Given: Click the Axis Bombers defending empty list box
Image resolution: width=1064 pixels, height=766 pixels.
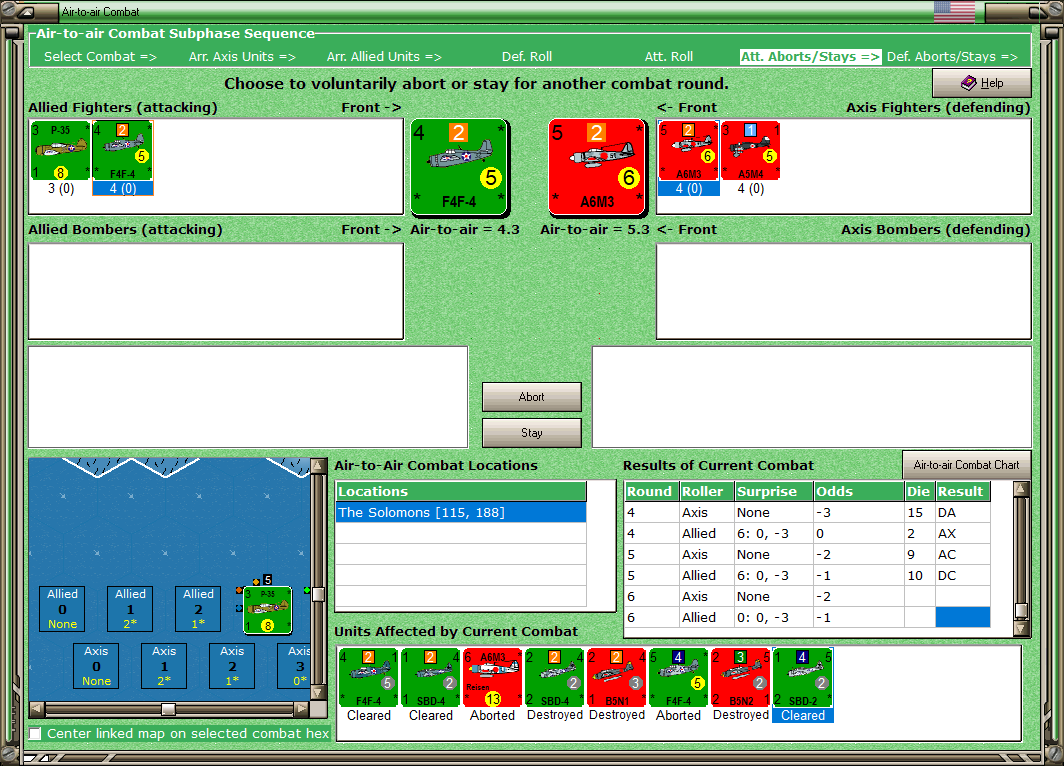Looking at the screenshot, I should pyautogui.click(x=843, y=291).
